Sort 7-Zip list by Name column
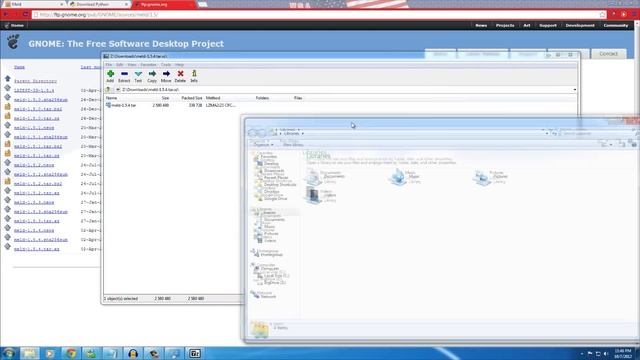The width and height of the screenshot is (640, 360). [111, 98]
